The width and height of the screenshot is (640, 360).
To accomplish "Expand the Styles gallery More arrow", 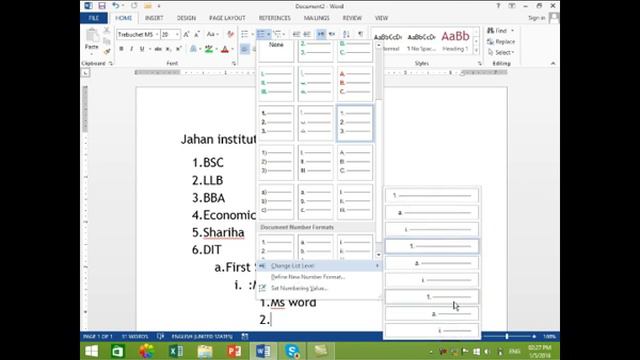I will 476,51.
